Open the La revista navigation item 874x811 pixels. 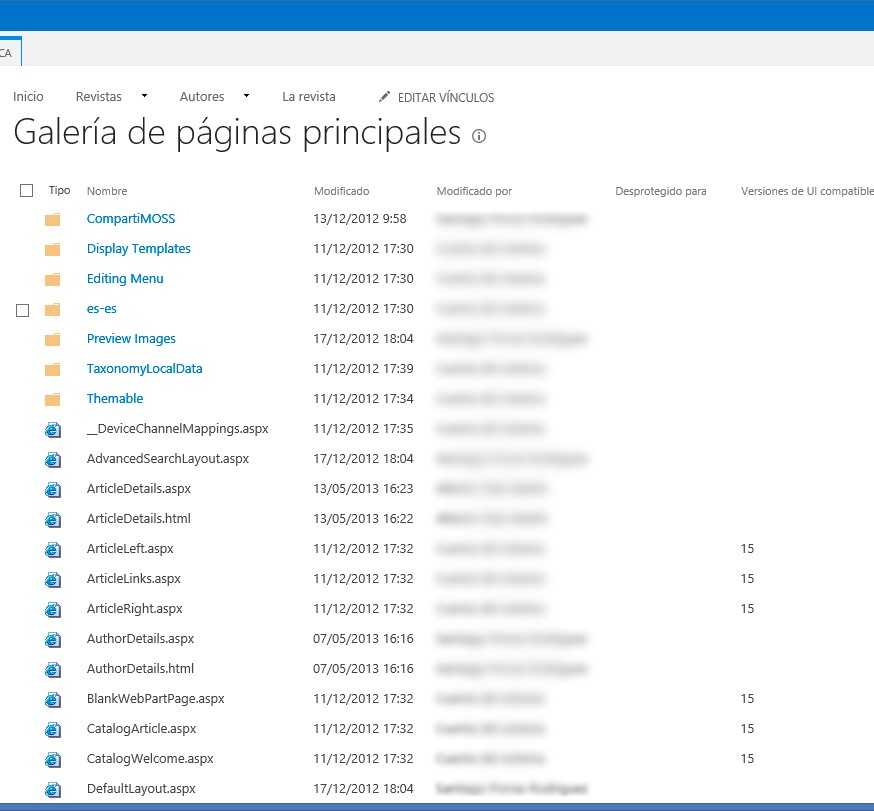click(309, 97)
